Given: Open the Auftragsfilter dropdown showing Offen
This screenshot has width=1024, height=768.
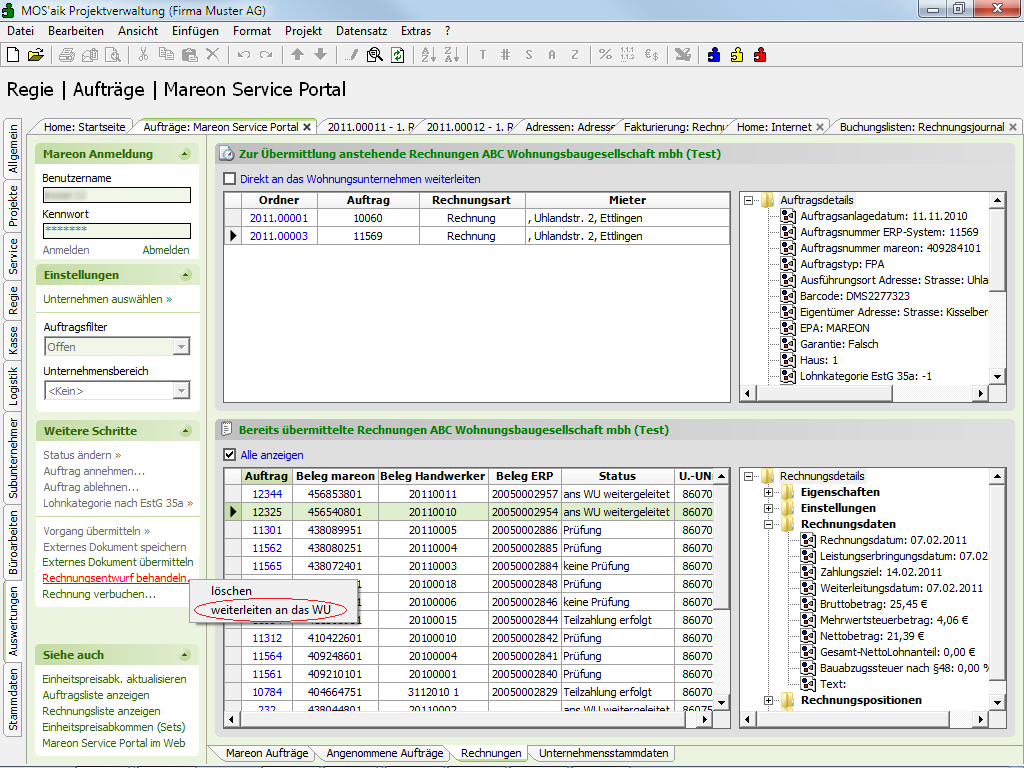Looking at the screenshot, I should point(182,347).
